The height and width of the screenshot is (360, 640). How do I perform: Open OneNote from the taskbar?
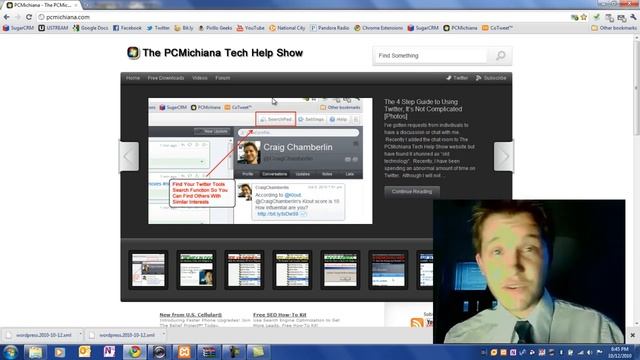pos(109,352)
